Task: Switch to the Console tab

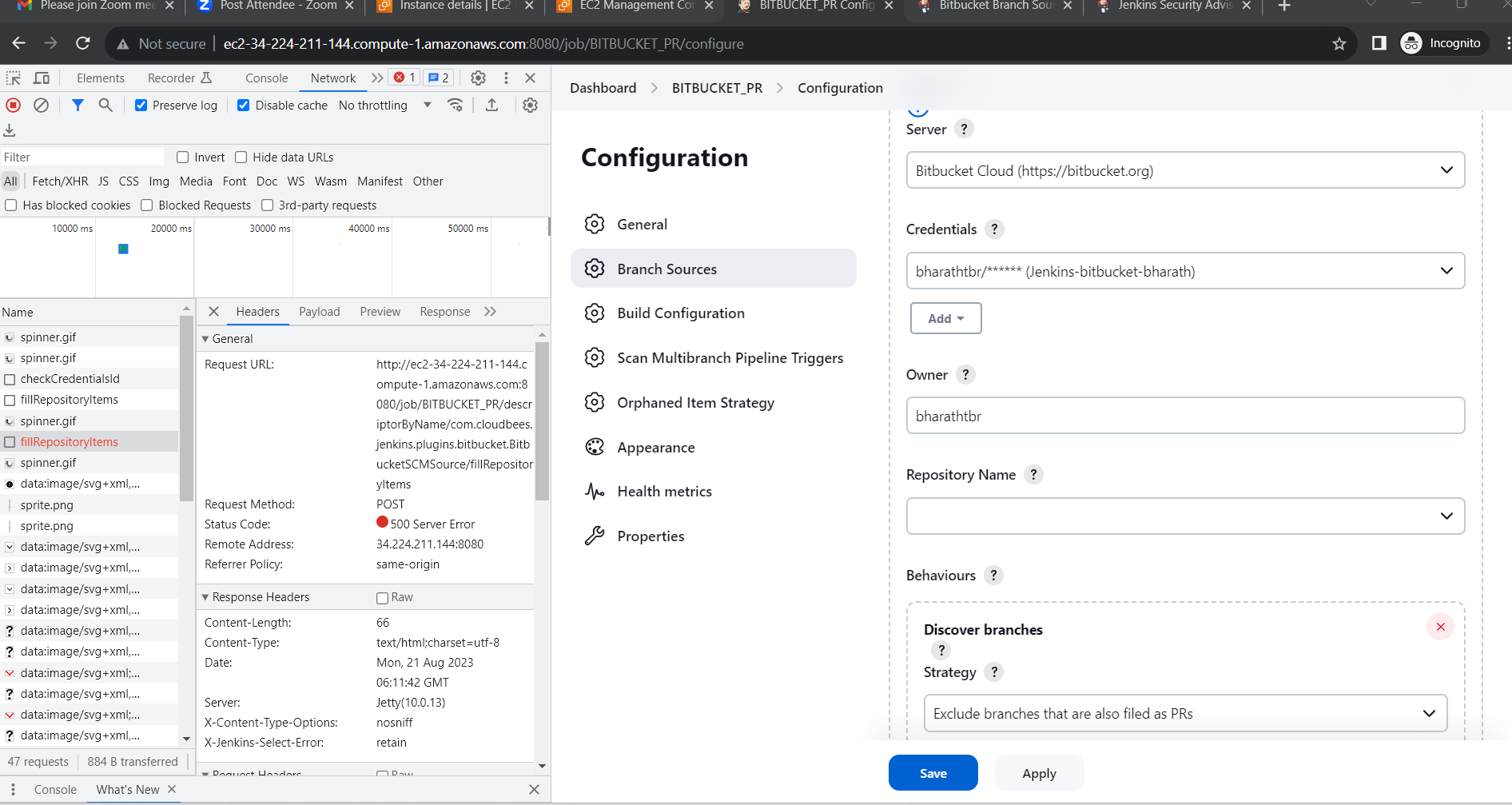Action: pyautogui.click(x=266, y=78)
